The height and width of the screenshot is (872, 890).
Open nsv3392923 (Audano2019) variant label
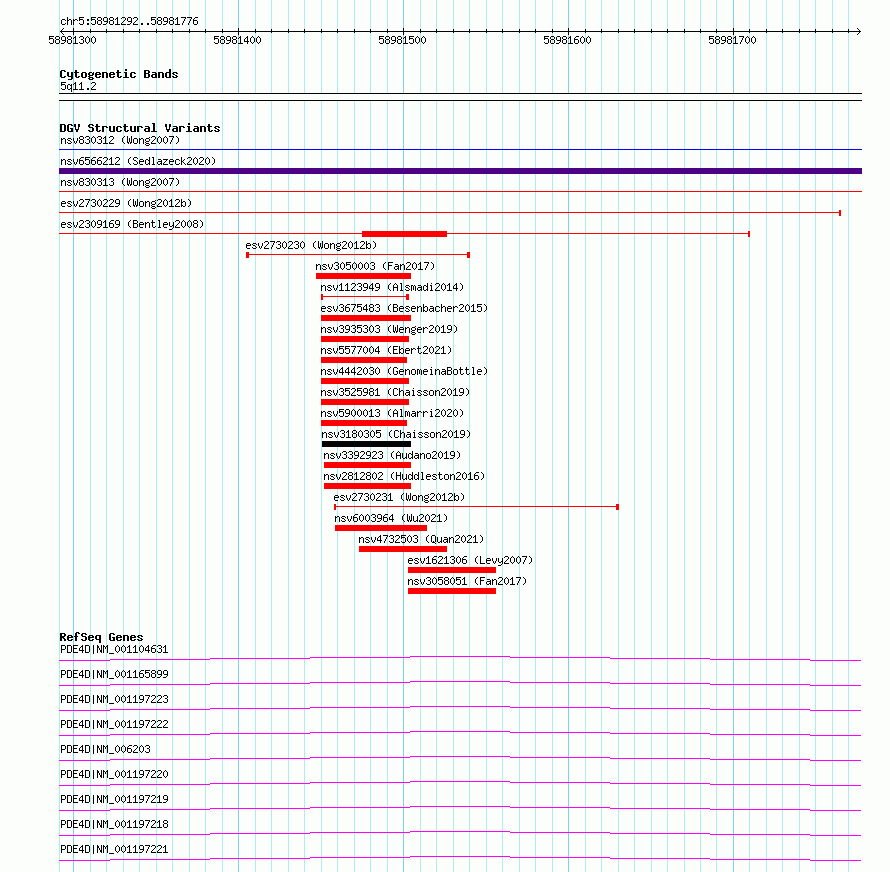tap(392, 455)
